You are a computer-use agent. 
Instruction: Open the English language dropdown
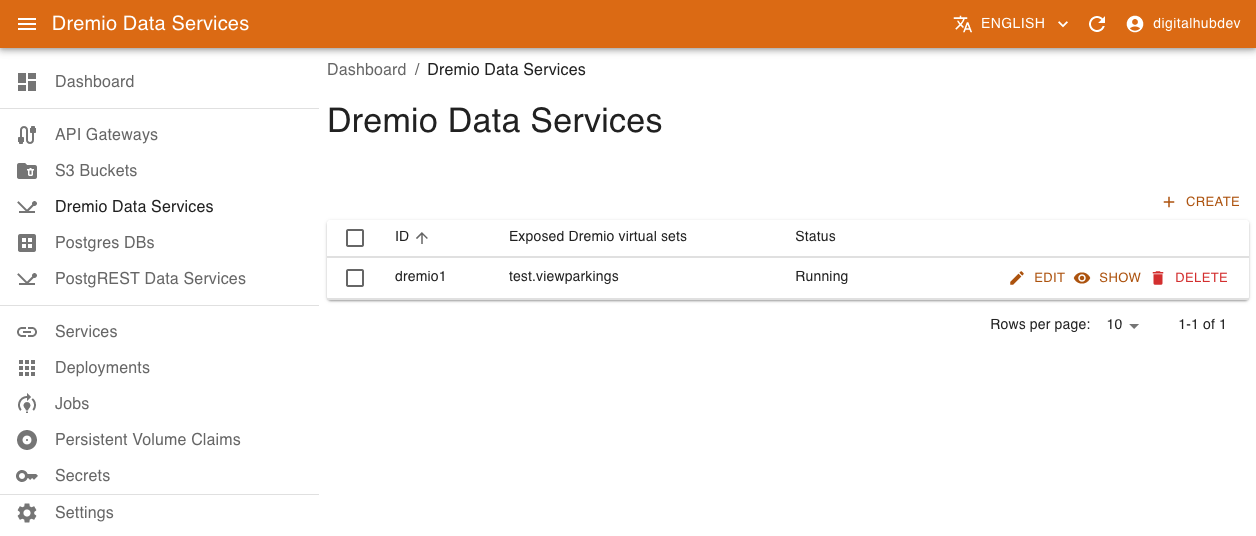click(x=1011, y=24)
